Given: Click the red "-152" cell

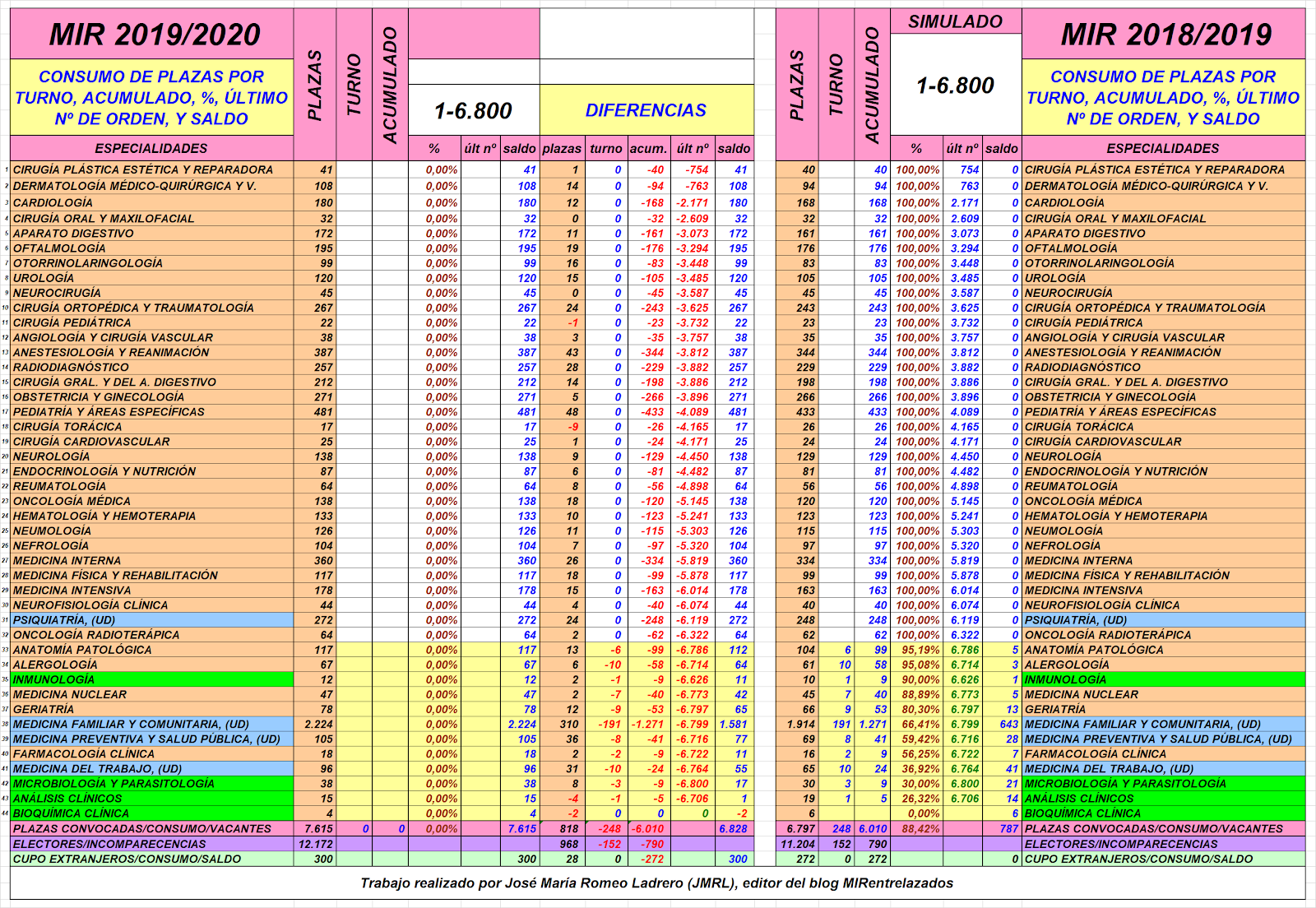Looking at the screenshot, I should point(605,844).
